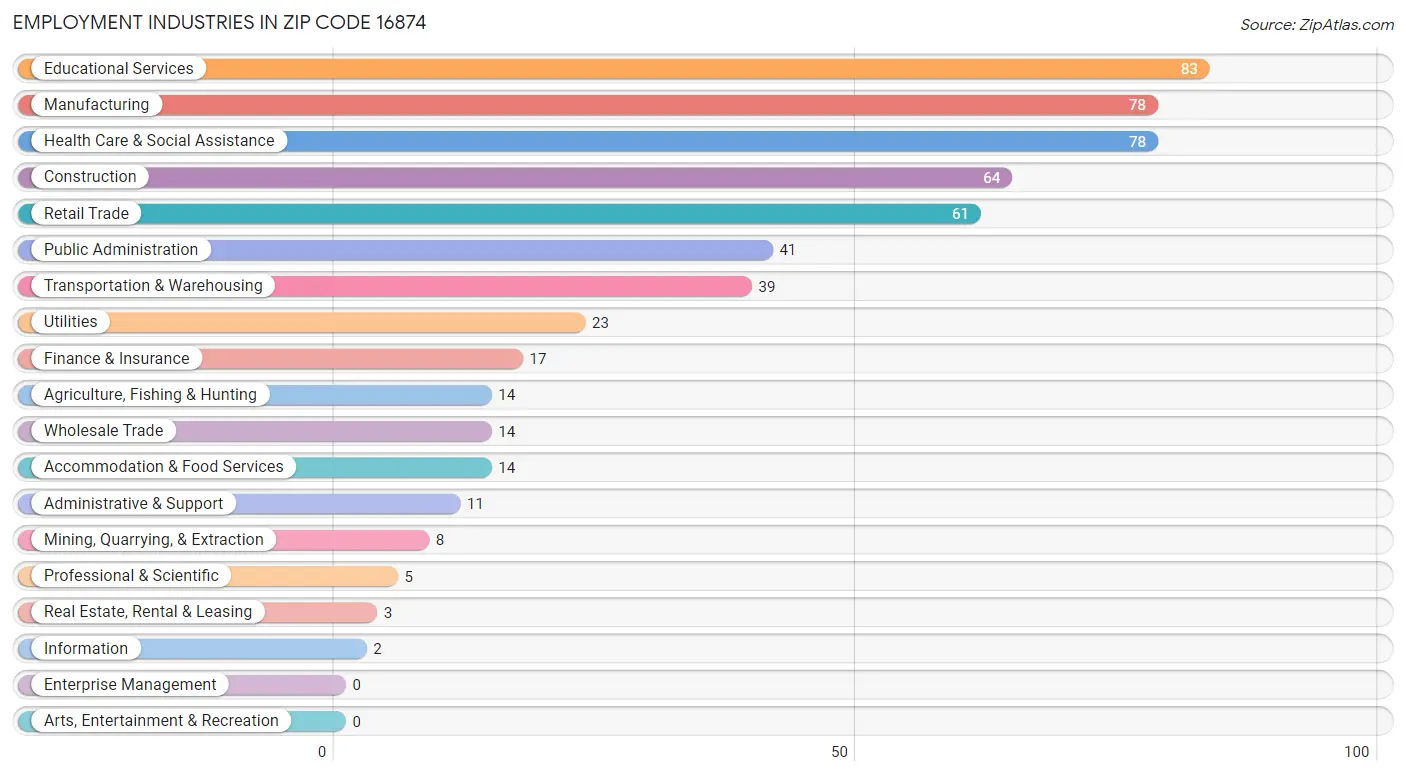Image resolution: width=1406 pixels, height=776 pixels.
Task: Click the value 2 beside Information bar
Action: [x=377, y=649]
